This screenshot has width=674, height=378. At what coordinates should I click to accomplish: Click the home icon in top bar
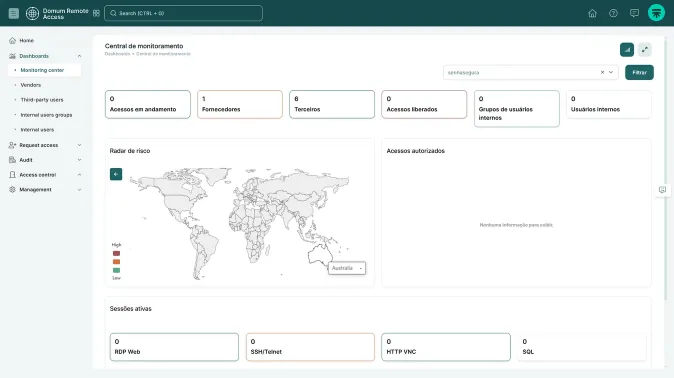pyautogui.click(x=592, y=13)
